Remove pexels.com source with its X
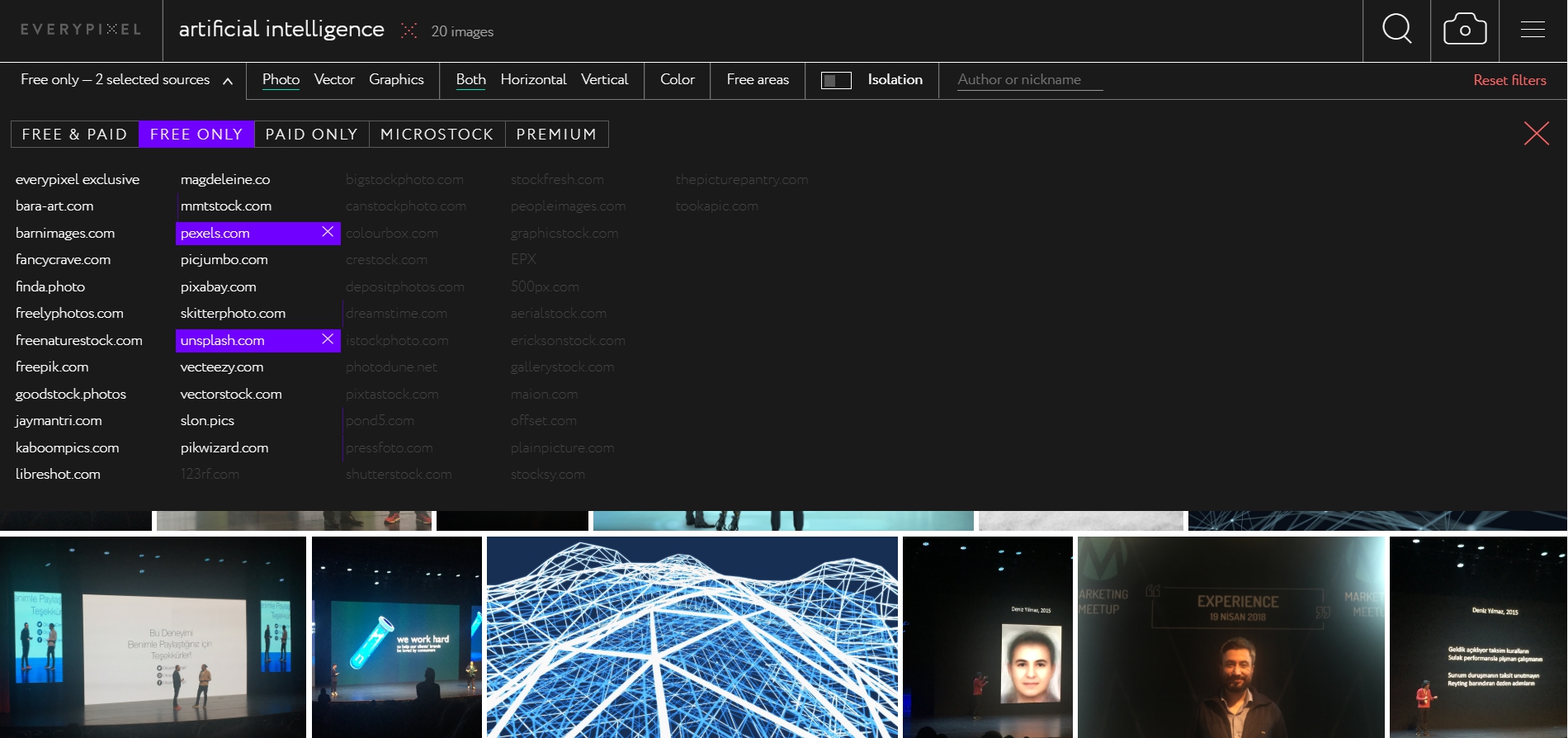1568x738 pixels. click(x=328, y=232)
